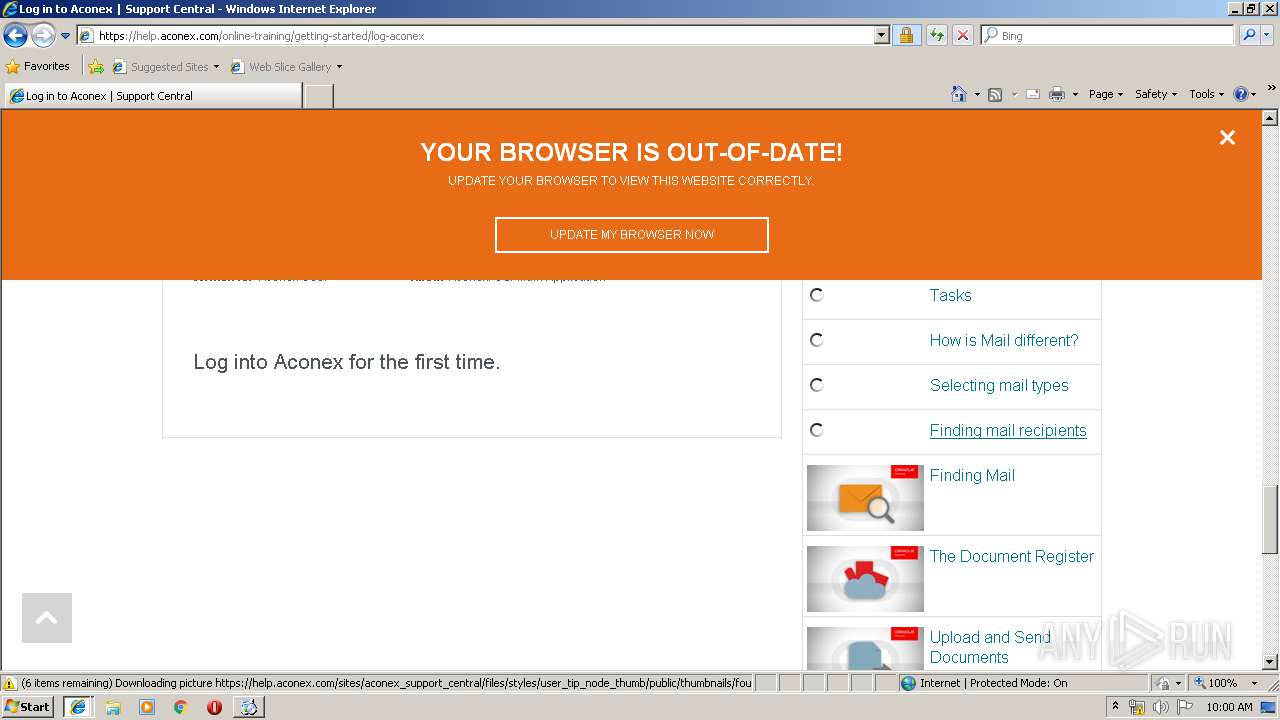Click Internet Explorer taskbar icon
1280x720 pixels.
point(77,706)
